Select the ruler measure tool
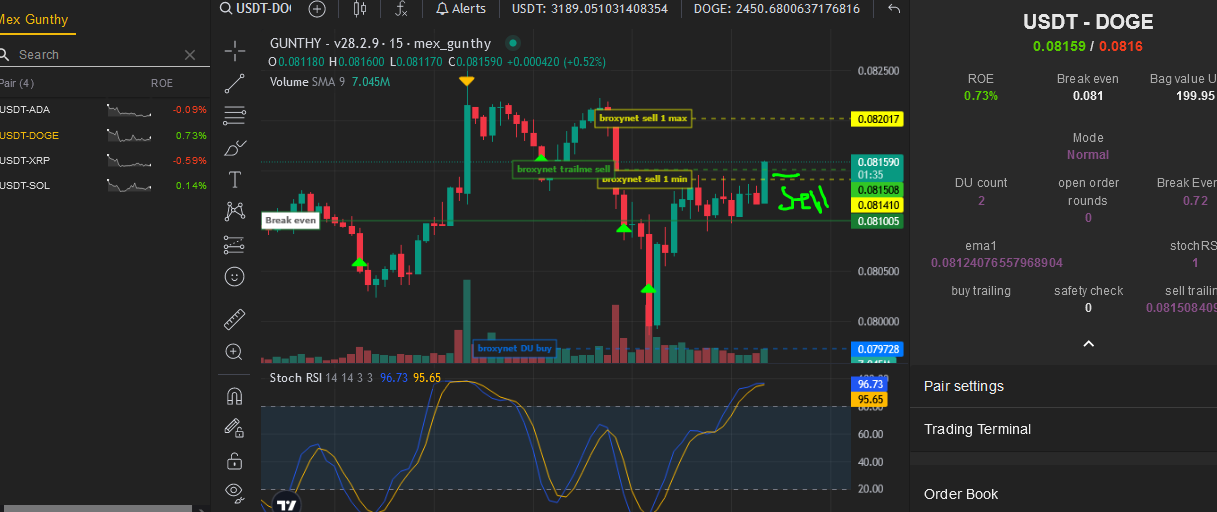Screen dimensions: 1217x512 click(x=235, y=319)
